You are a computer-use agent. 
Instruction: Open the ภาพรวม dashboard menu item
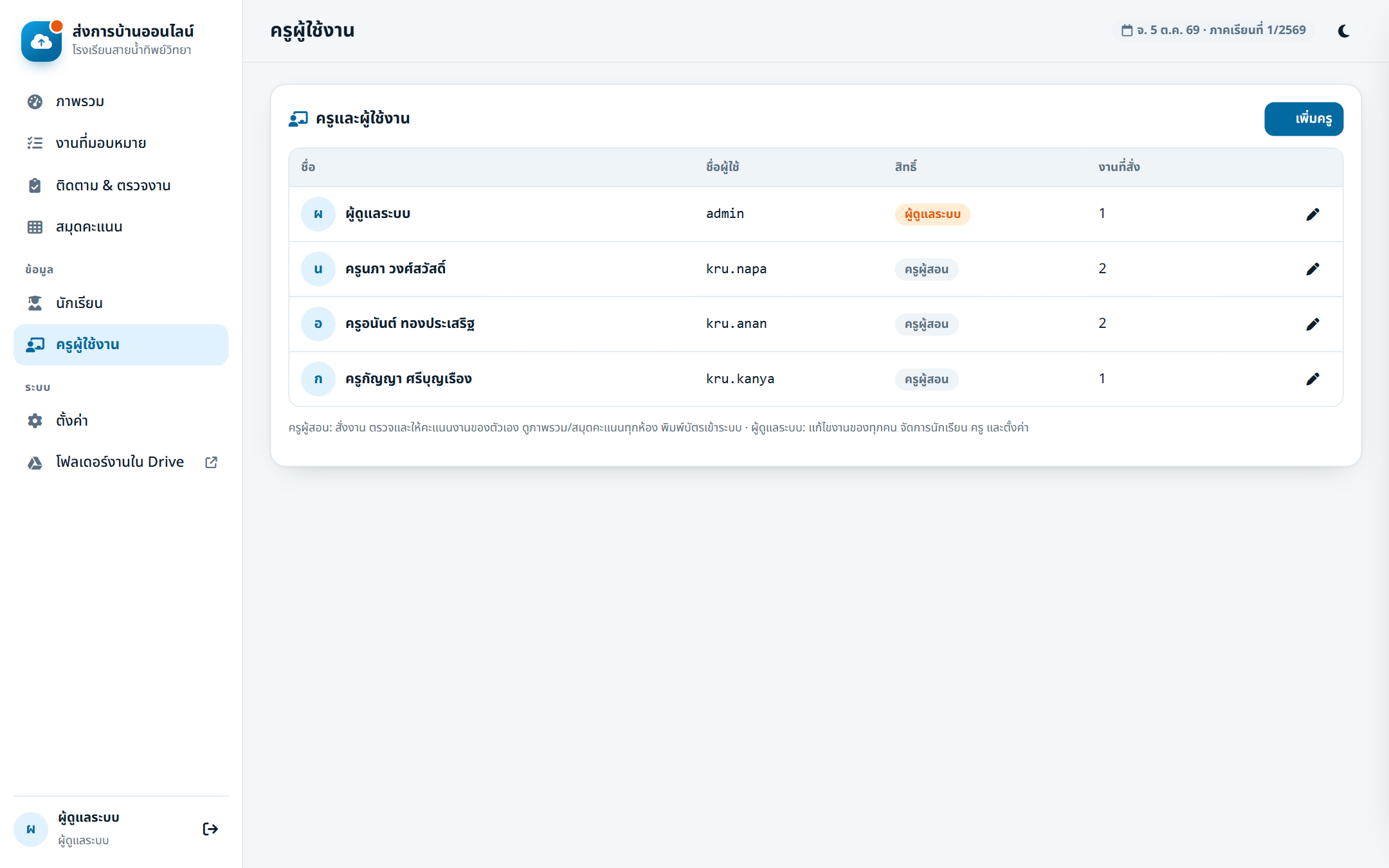pos(121,102)
